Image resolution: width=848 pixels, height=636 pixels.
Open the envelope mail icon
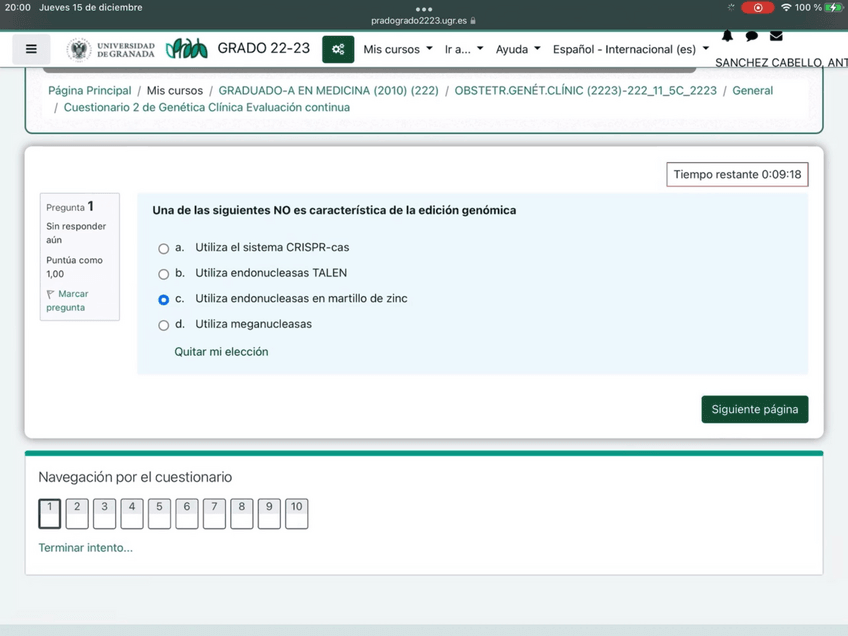[x=776, y=36]
